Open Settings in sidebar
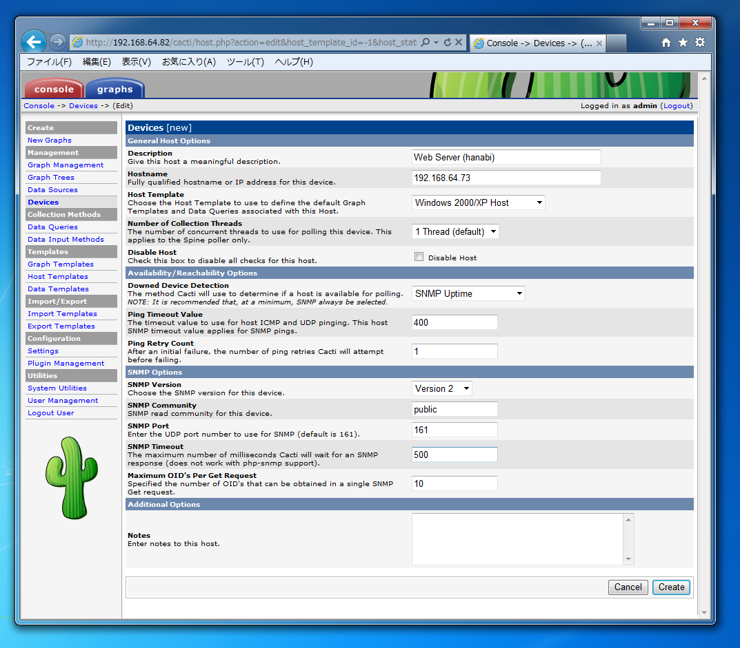The image size is (740, 648). point(43,351)
